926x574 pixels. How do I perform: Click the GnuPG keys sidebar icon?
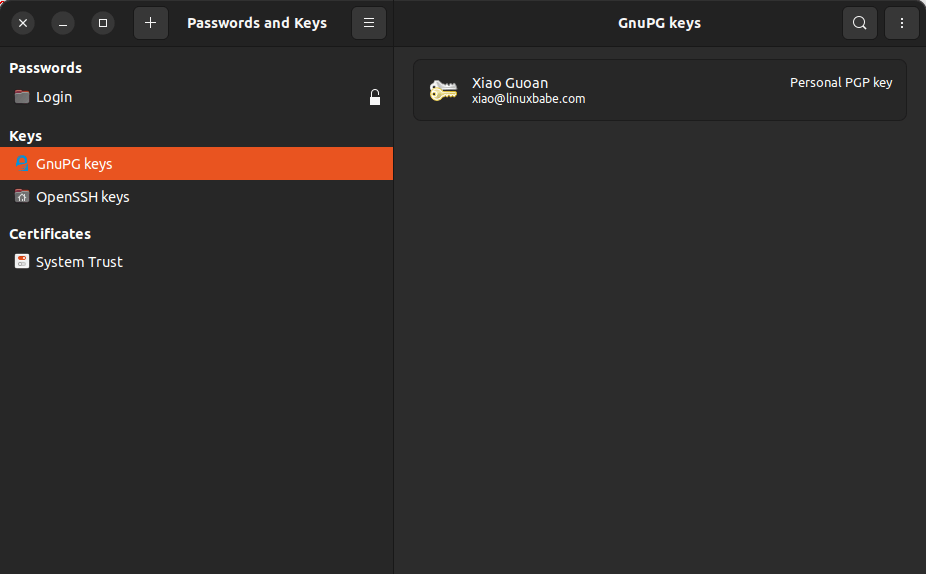[x=22, y=164]
